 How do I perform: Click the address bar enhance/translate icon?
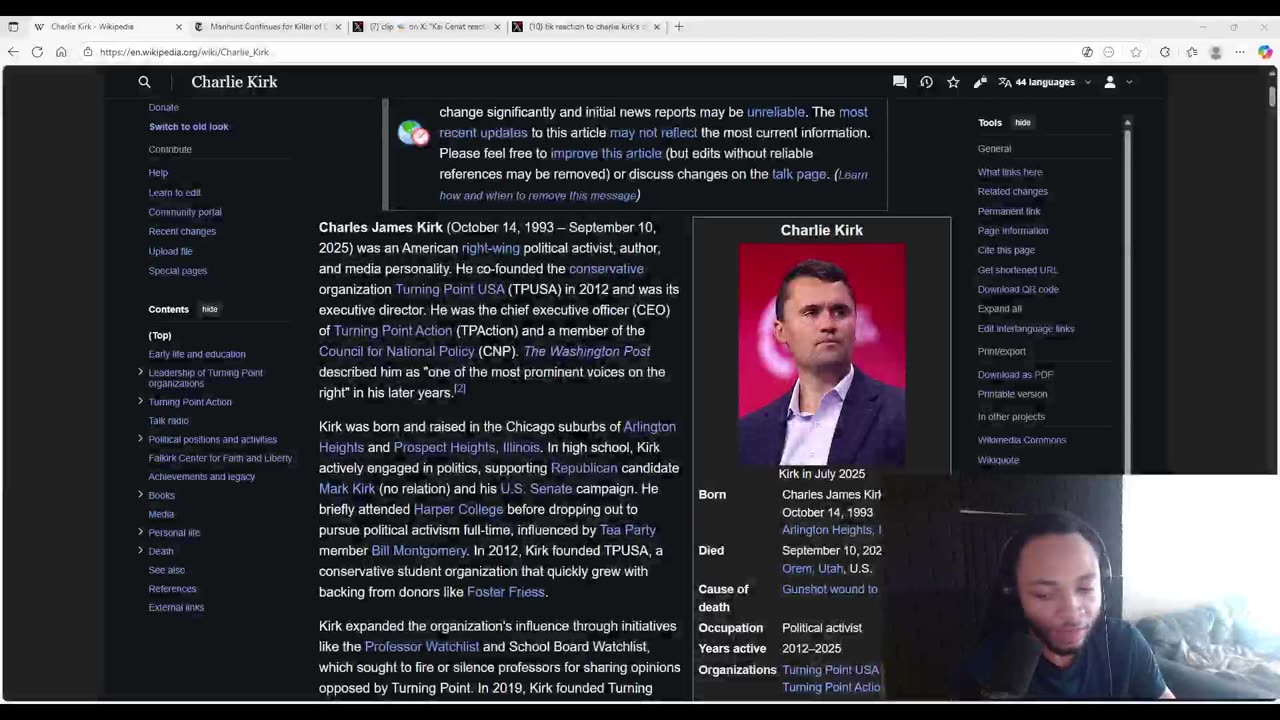(1087, 52)
